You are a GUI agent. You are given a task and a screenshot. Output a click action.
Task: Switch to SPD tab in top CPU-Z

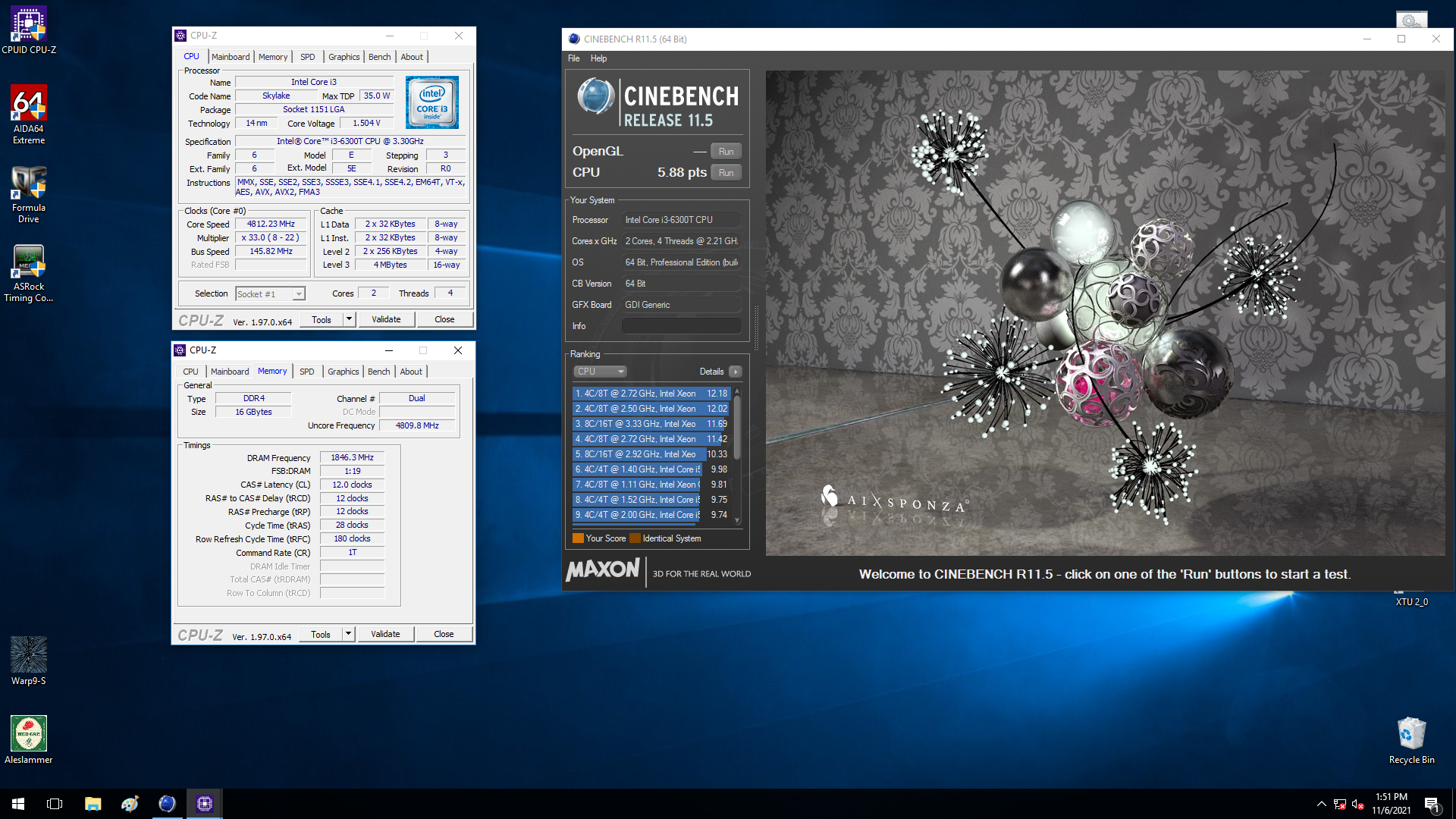[307, 57]
